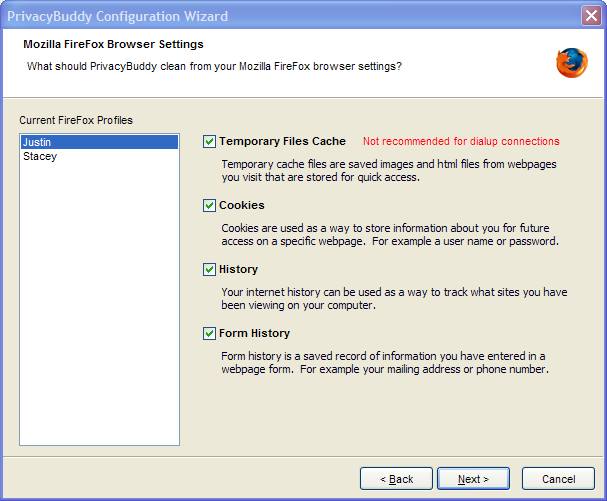Close the PrivacyBuddy Configuration Wizard window
This screenshot has width=607, height=501.
[x=591, y=16]
